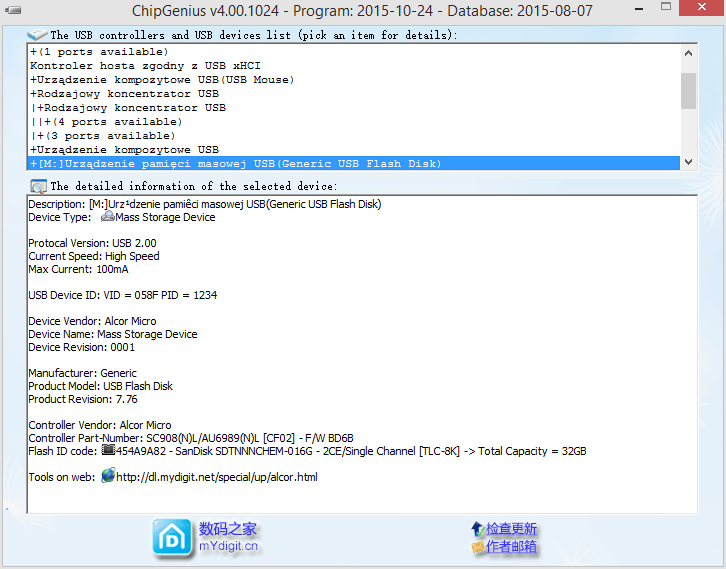Click the Mass Storage Device type icon
The height and width of the screenshot is (569, 726).
pyautogui.click(x=107, y=217)
